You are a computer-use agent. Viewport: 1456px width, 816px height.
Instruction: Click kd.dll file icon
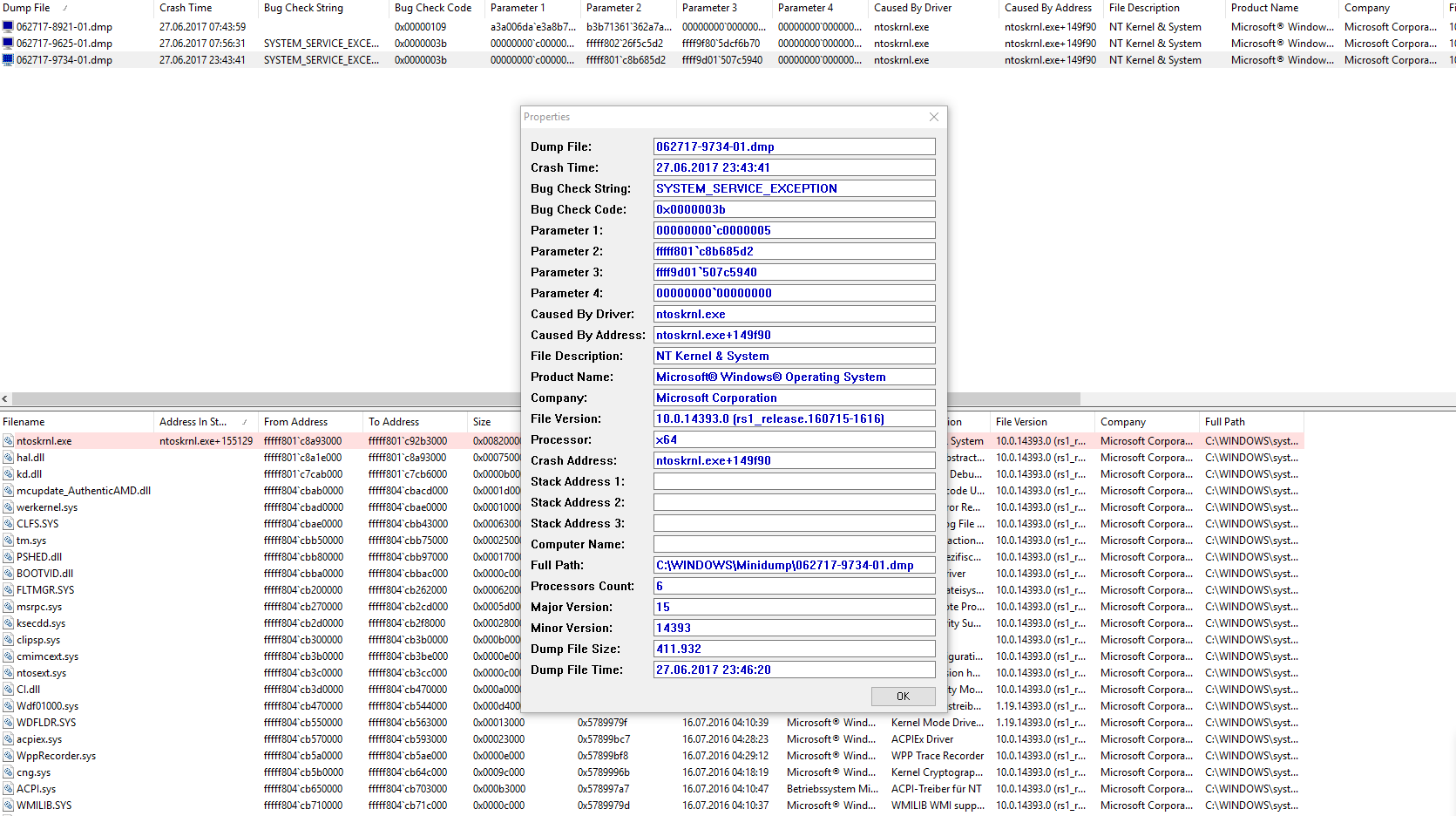pyautogui.click(x=8, y=474)
